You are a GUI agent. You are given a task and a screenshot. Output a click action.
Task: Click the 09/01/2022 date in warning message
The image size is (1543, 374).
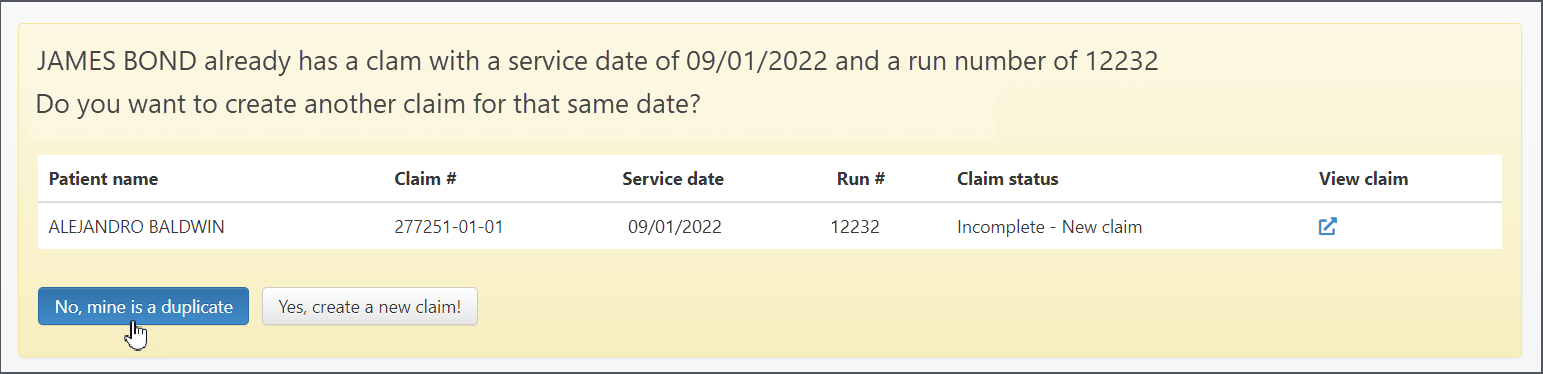pyautogui.click(x=757, y=62)
